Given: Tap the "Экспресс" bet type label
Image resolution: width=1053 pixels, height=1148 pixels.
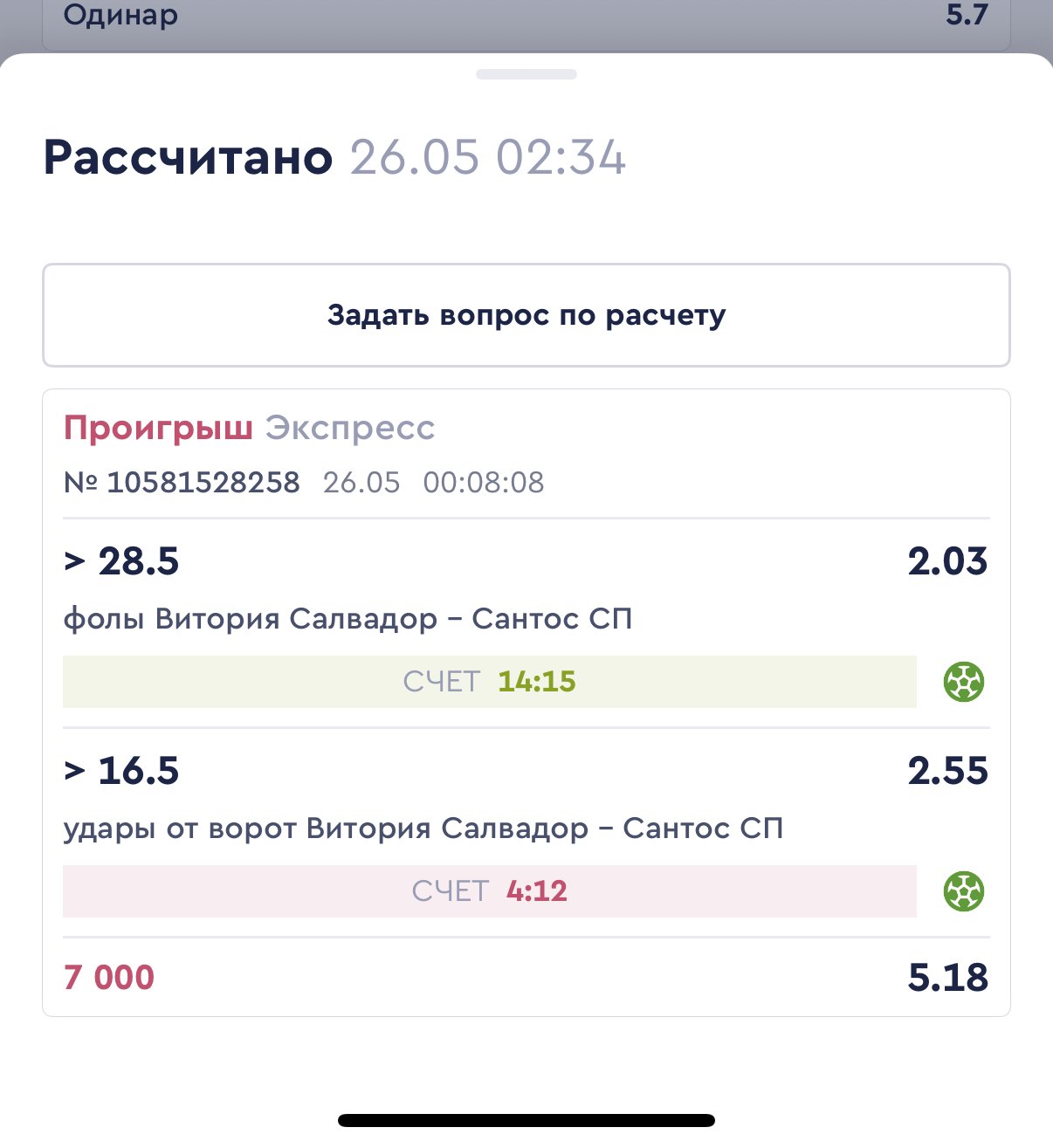Looking at the screenshot, I should click(350, 428).
